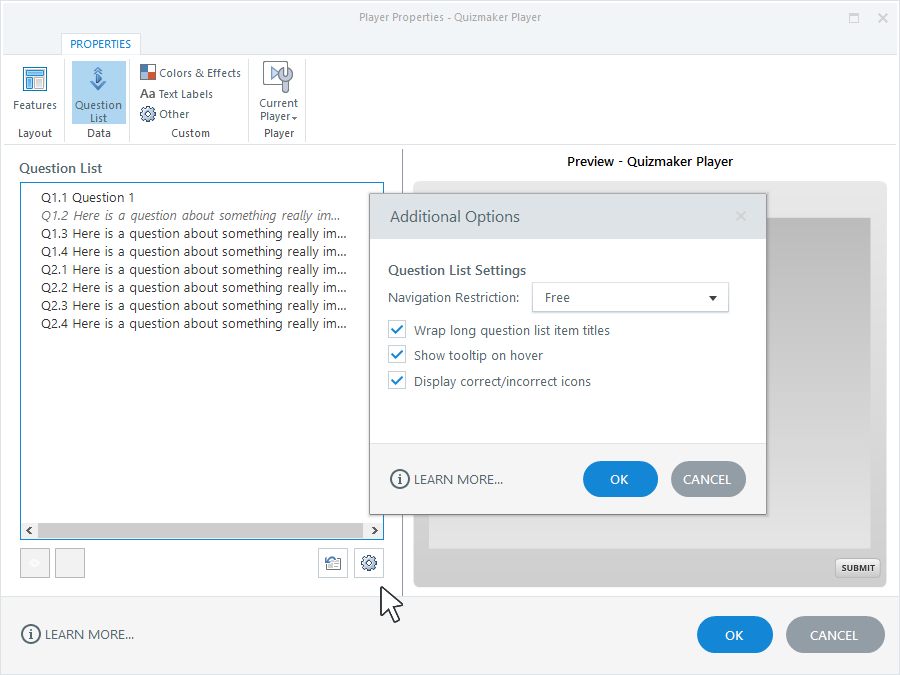Click CANCEL in Player Properties window
The width and height of the screenshot is (900, 675).
tap(835, 635)
